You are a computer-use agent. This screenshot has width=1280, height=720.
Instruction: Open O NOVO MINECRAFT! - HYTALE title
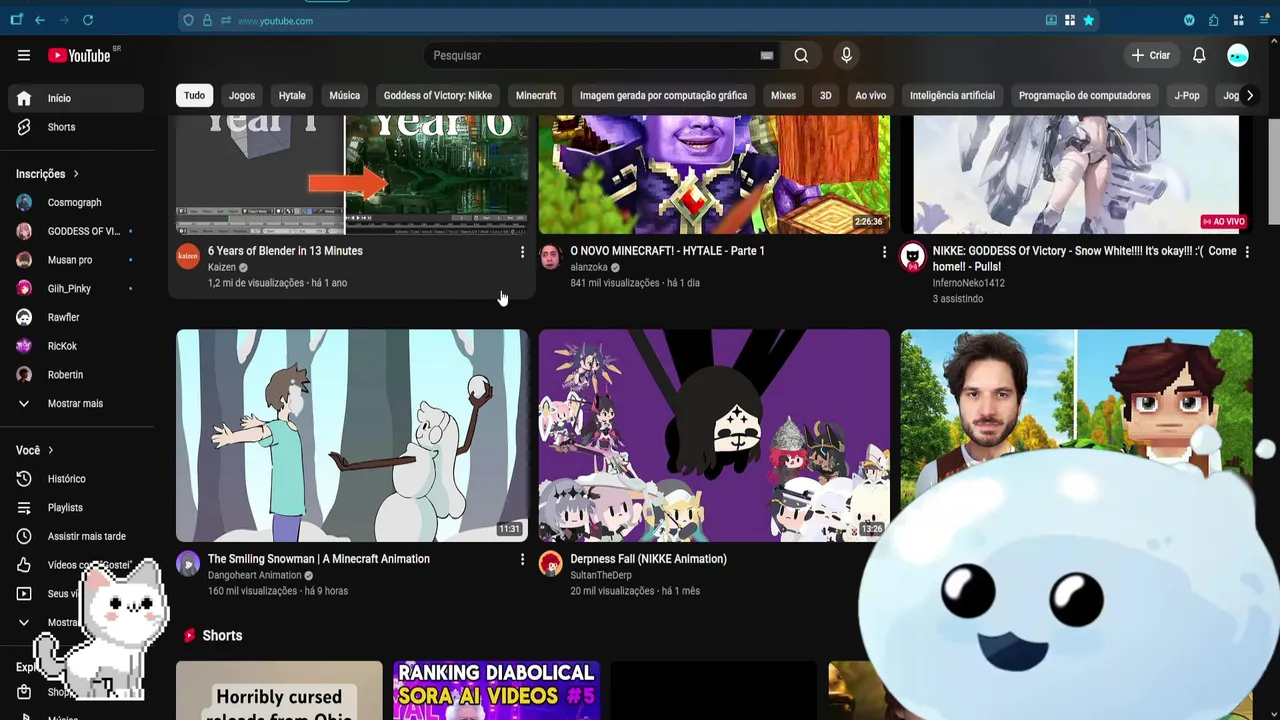(667, 251)
